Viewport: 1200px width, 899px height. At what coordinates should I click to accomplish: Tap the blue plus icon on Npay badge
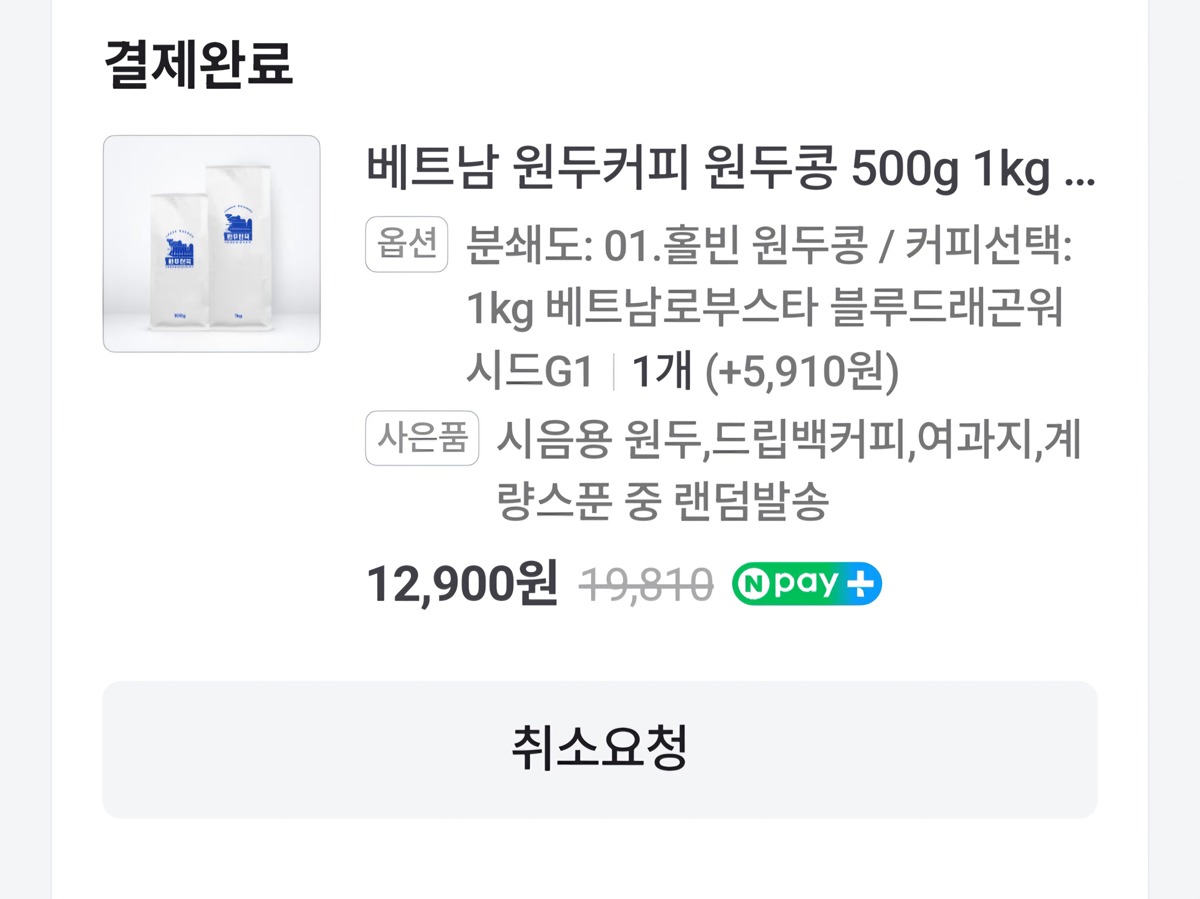tap(860, 584)
